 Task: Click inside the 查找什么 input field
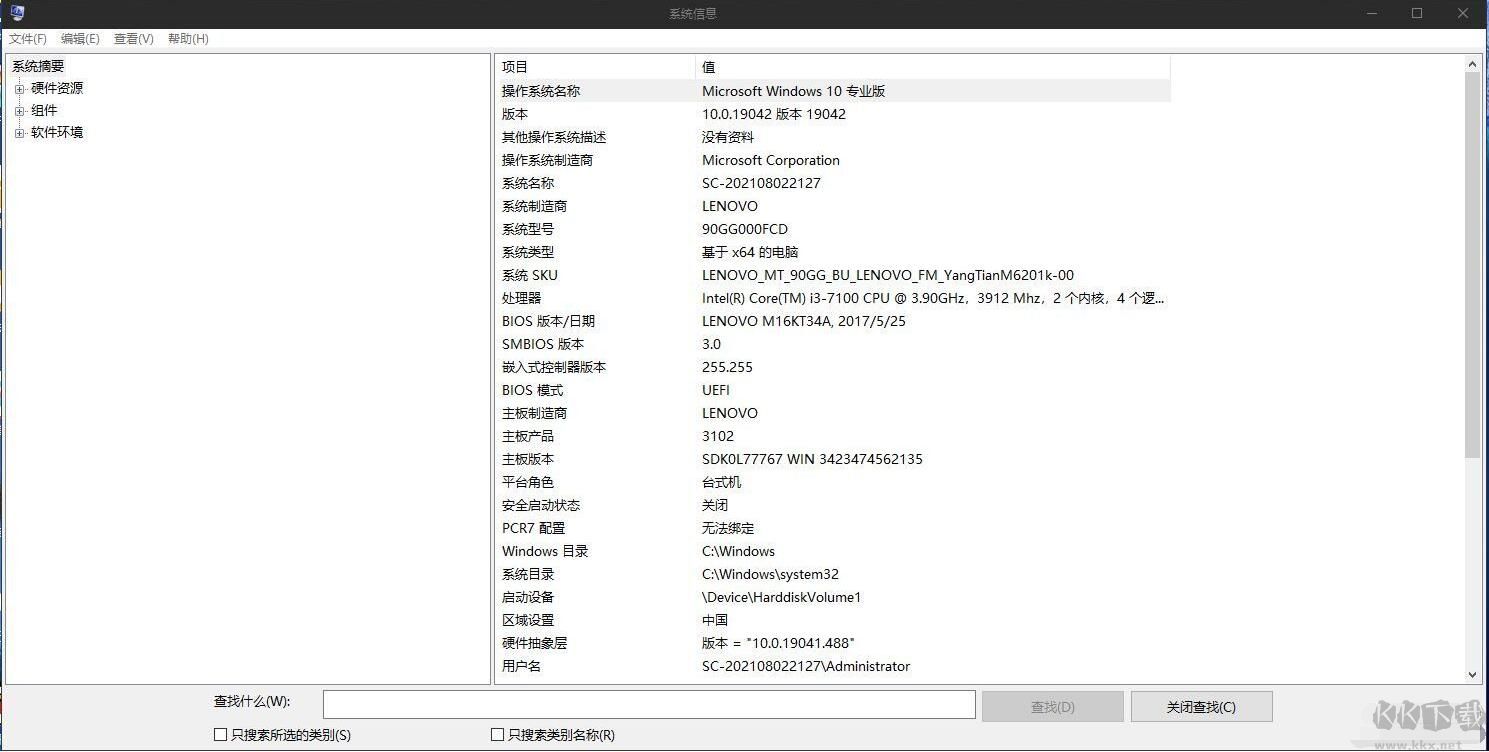tap(648, 704)
